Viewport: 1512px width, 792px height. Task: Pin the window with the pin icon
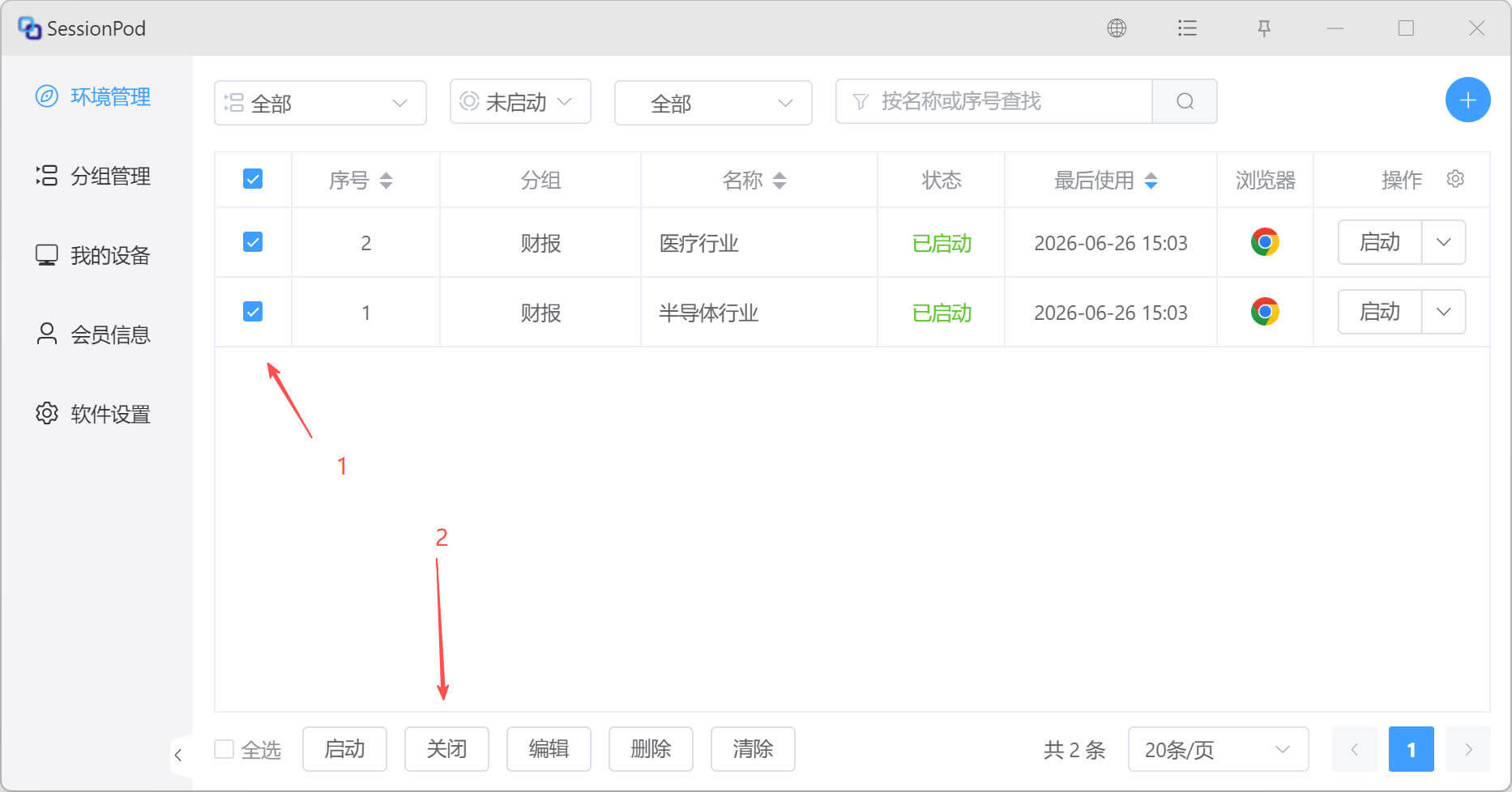1264,28
